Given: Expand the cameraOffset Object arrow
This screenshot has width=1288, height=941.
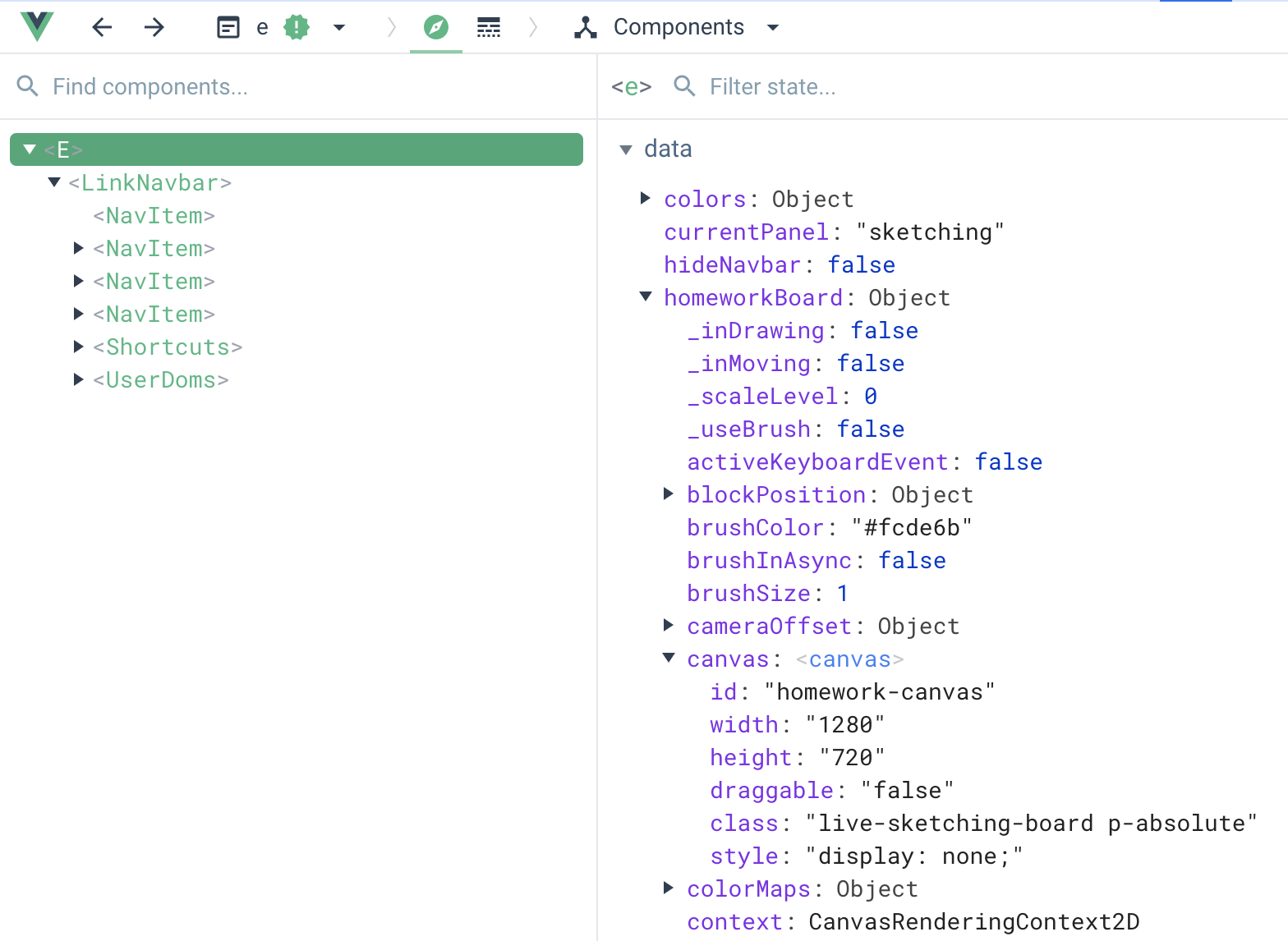Looking at the screenshot, I should point(669,625).
